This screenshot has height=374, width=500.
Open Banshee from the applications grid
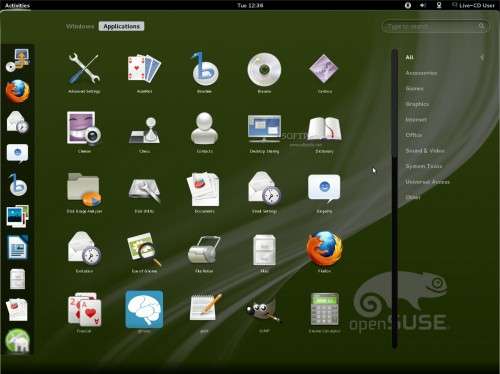[204, 69]
